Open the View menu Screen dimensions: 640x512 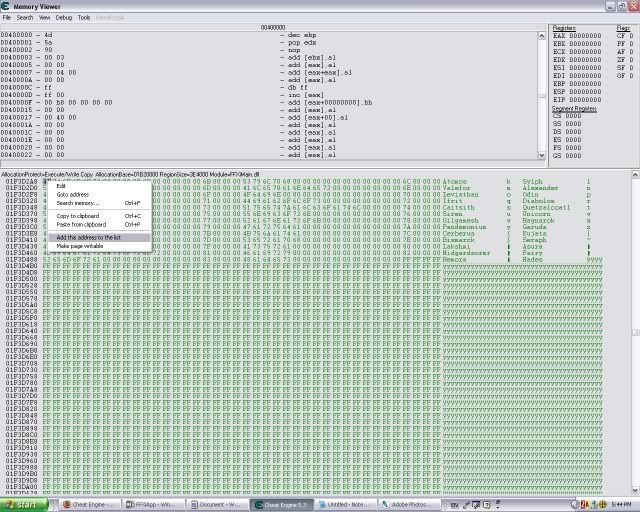pos(44,18)
